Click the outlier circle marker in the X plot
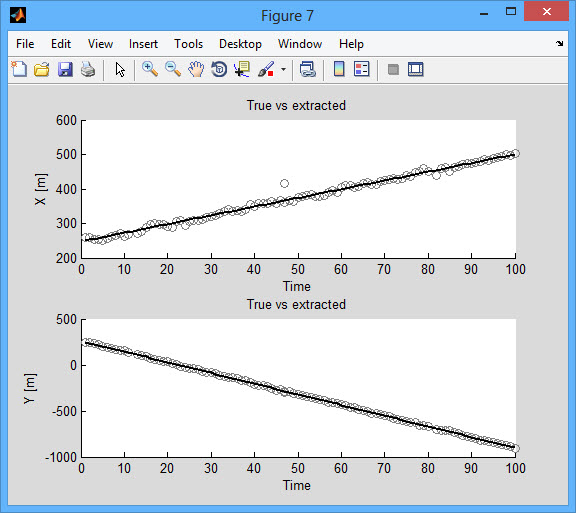The image size is (576, 513). point(284,183)
